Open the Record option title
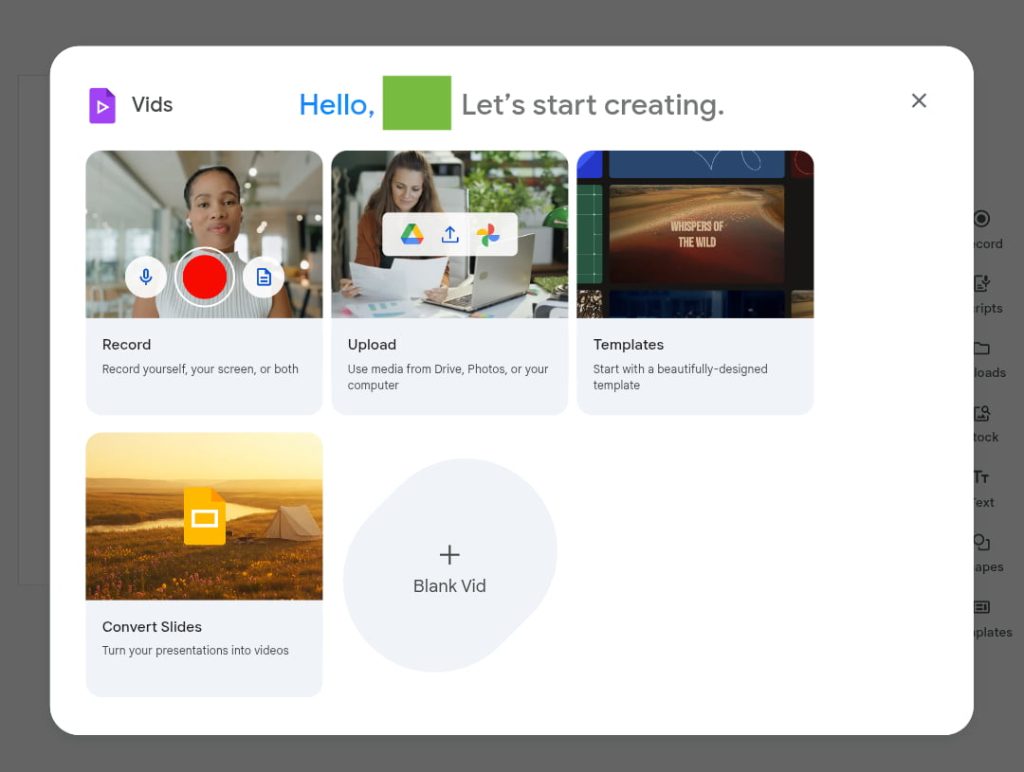 click(126, 345)
